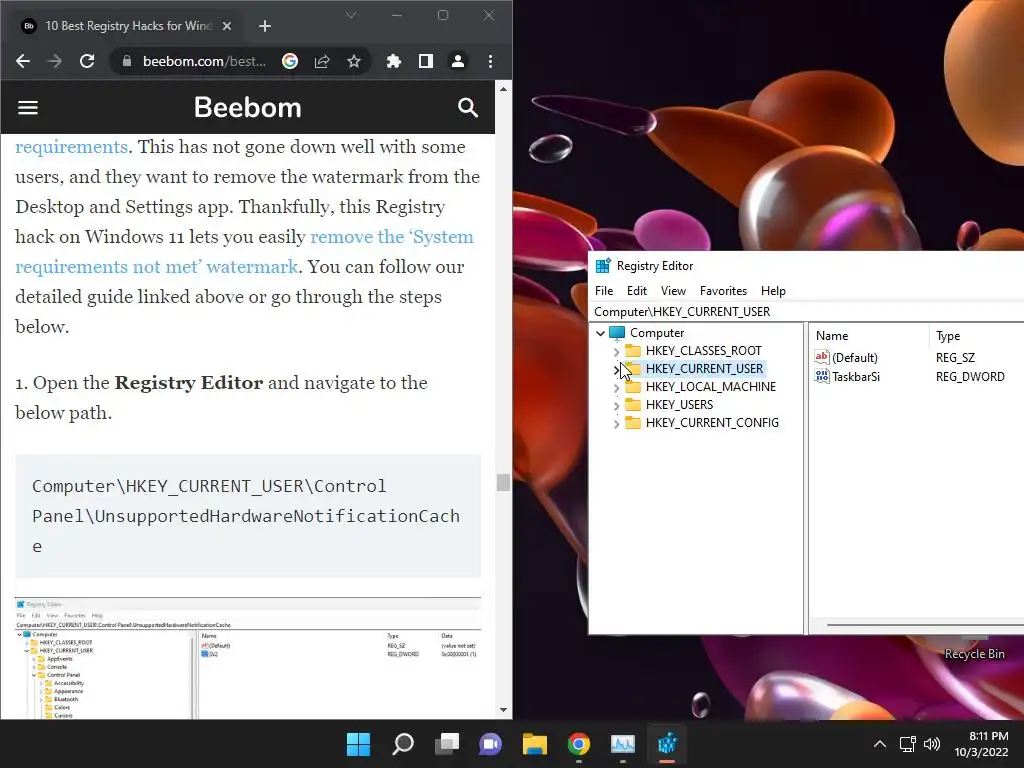Viewport: 1024px width, 768px height.
Task: Click the Google lens G icon in address bar
Action: pos(290,61)
